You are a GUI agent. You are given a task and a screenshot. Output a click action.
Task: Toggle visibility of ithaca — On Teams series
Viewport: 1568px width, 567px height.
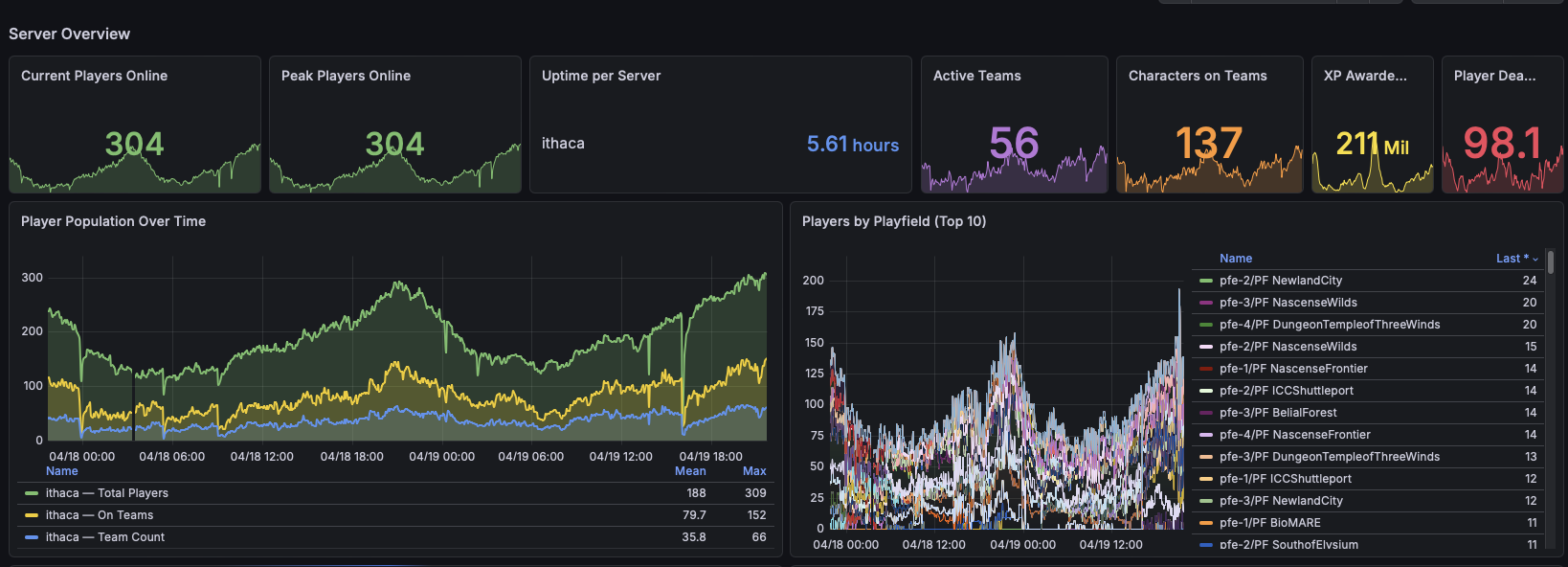[99, 515]
